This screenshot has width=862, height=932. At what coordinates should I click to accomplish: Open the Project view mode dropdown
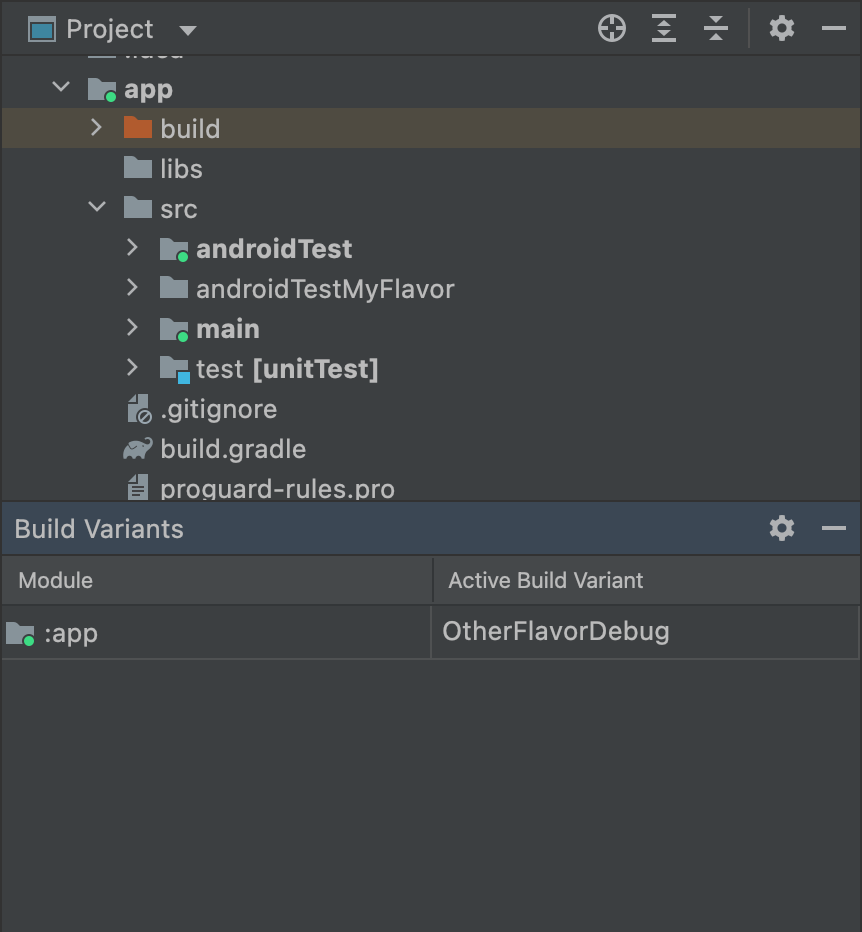click(x=188, y=29)
